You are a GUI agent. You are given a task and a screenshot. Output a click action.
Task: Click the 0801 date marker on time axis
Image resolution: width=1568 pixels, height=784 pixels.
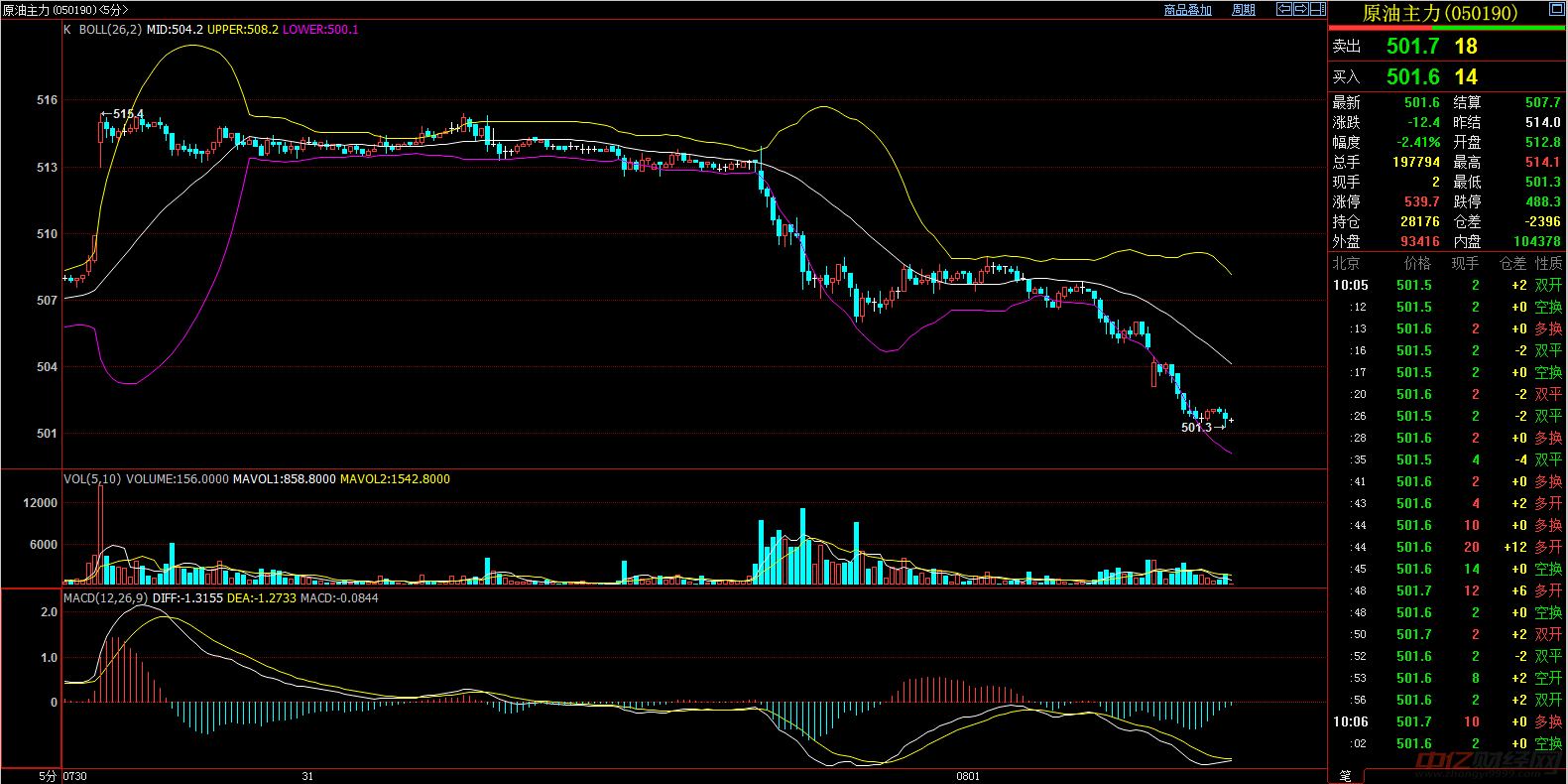pyautogui.click(x=968, y=776)
